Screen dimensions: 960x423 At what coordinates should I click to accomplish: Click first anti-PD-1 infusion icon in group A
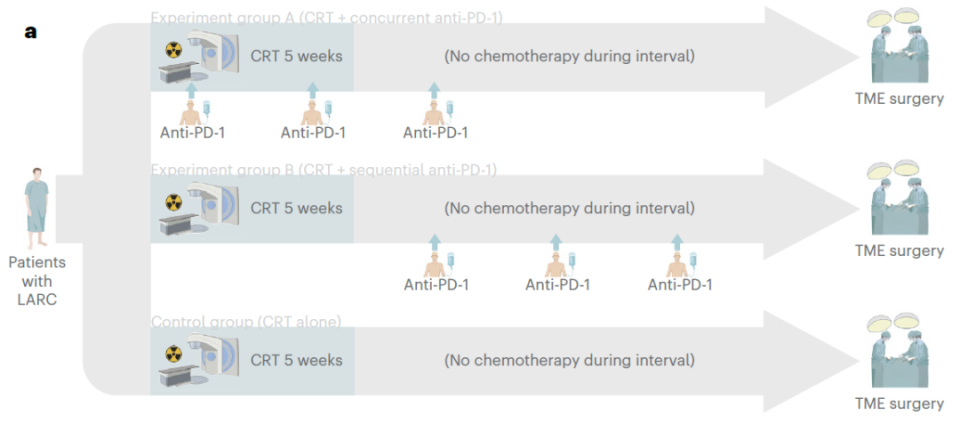[x=192, y=105]
